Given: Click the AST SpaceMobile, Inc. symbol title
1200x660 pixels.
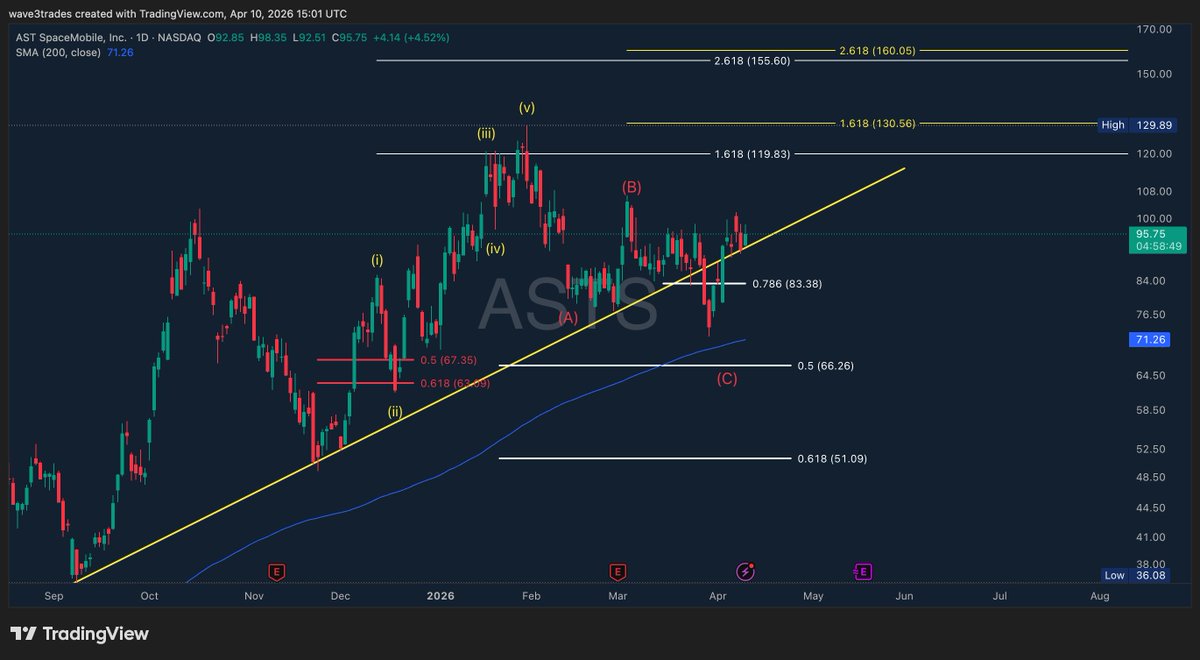Looking at the screenshot, I should pos(69,37).
